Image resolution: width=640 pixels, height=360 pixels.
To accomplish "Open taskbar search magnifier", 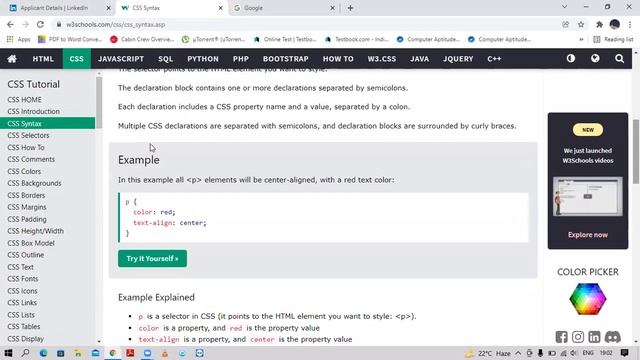I will click(x=25, y=353).
